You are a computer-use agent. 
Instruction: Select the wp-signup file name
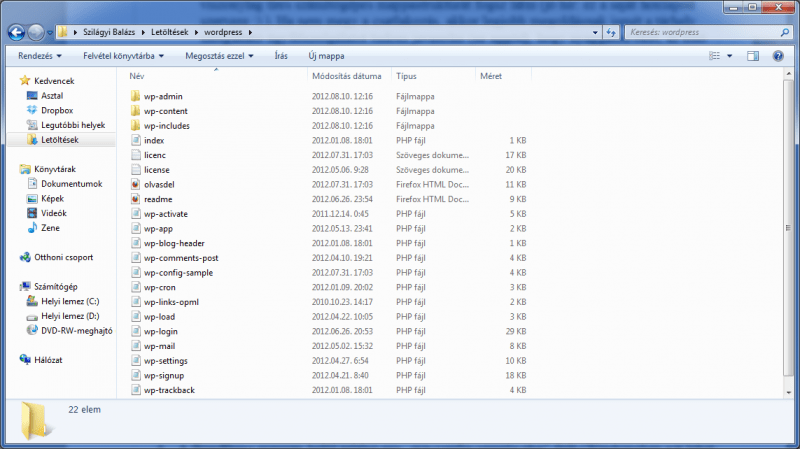164,376
